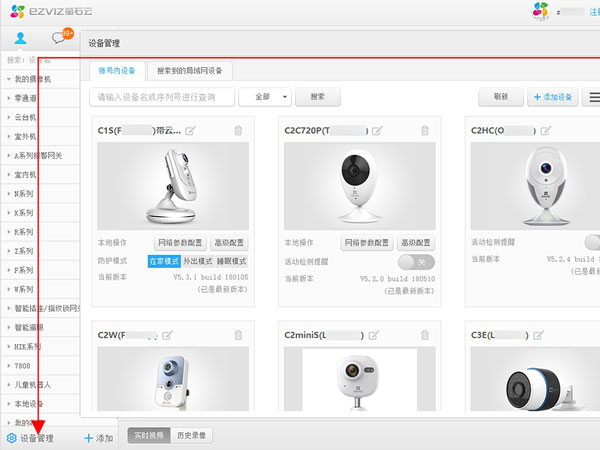Image resolution: width=600 pixels, height=450 pixels.
Task: Open the account avatar at top right
Action: click(541, 11)
